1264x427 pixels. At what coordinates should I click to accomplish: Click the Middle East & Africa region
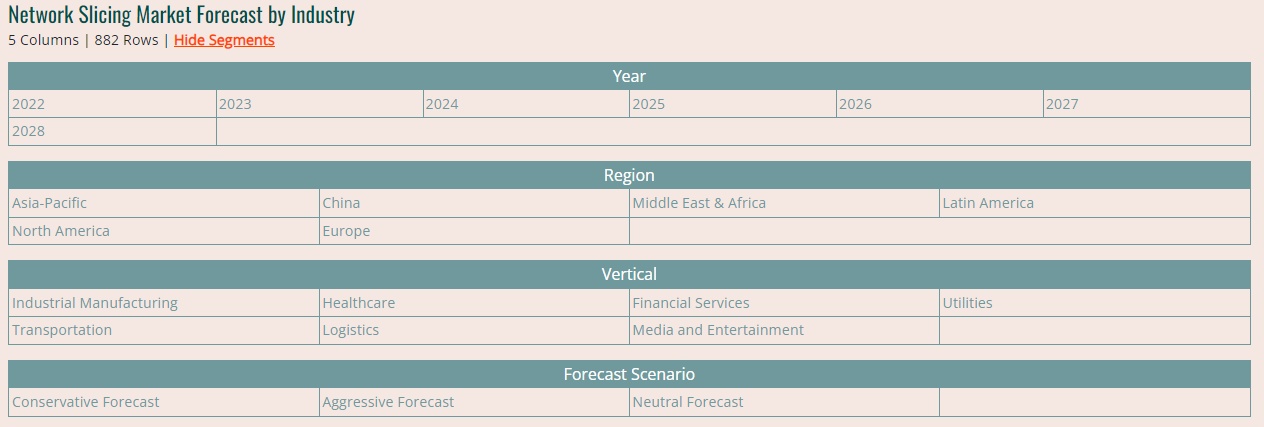[699, 203]
